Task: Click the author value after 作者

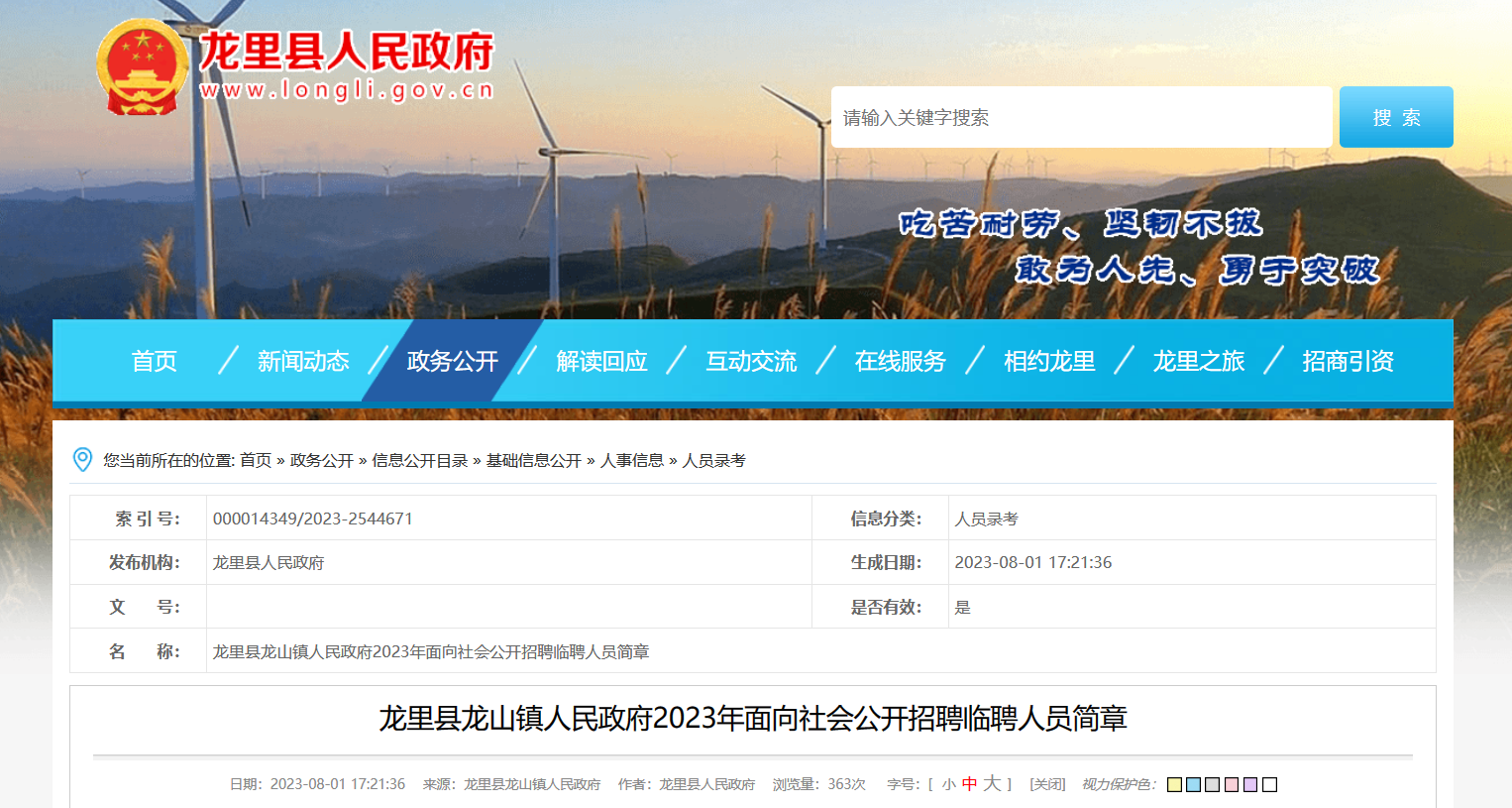Action: coord(707,784)
